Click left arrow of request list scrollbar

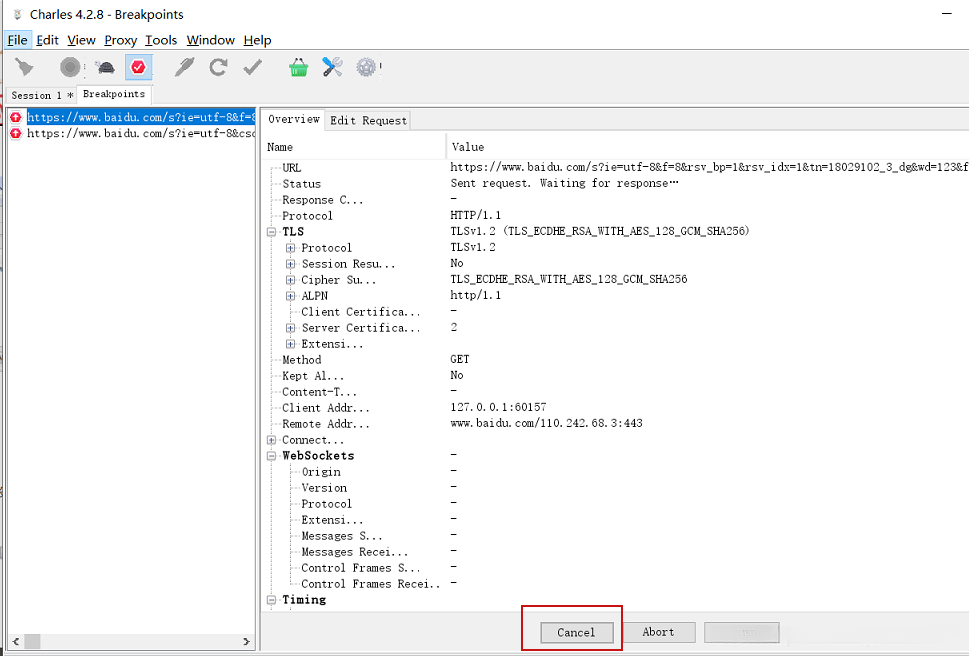point(16,641)
